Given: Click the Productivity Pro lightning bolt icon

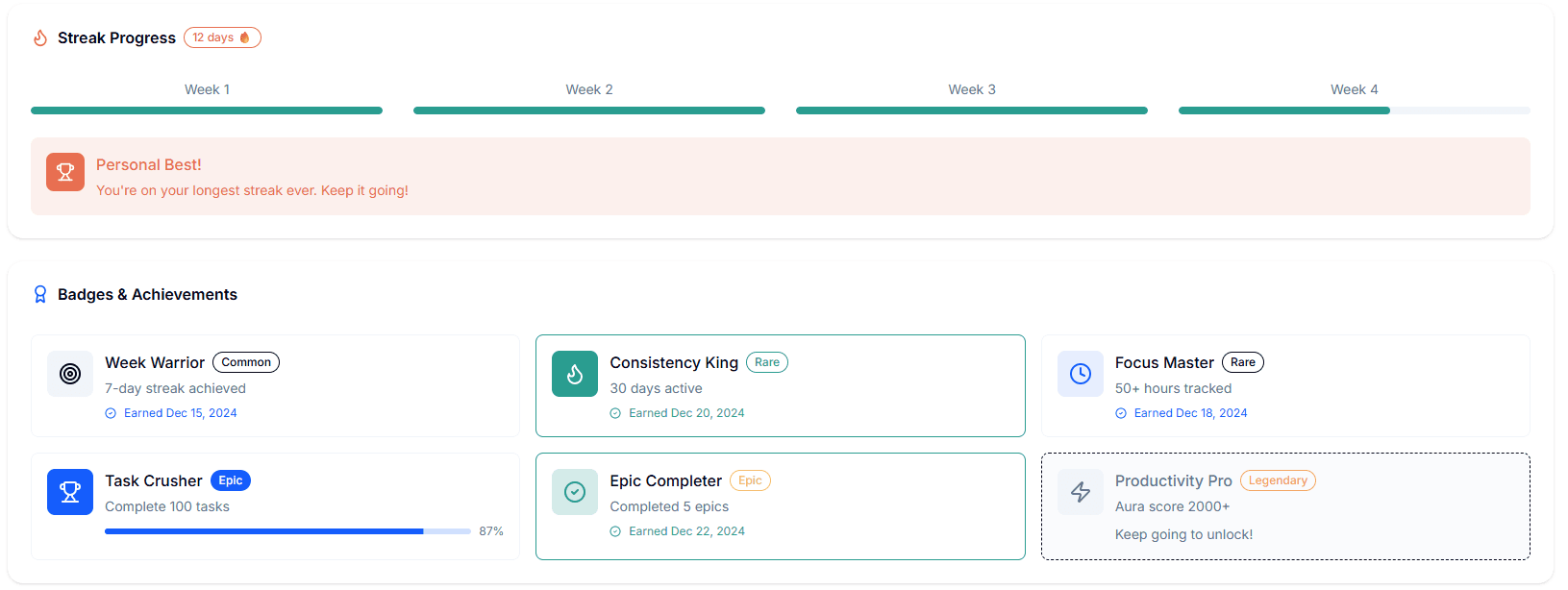Looking at the screenshot, I should (x=1081, y=492).
